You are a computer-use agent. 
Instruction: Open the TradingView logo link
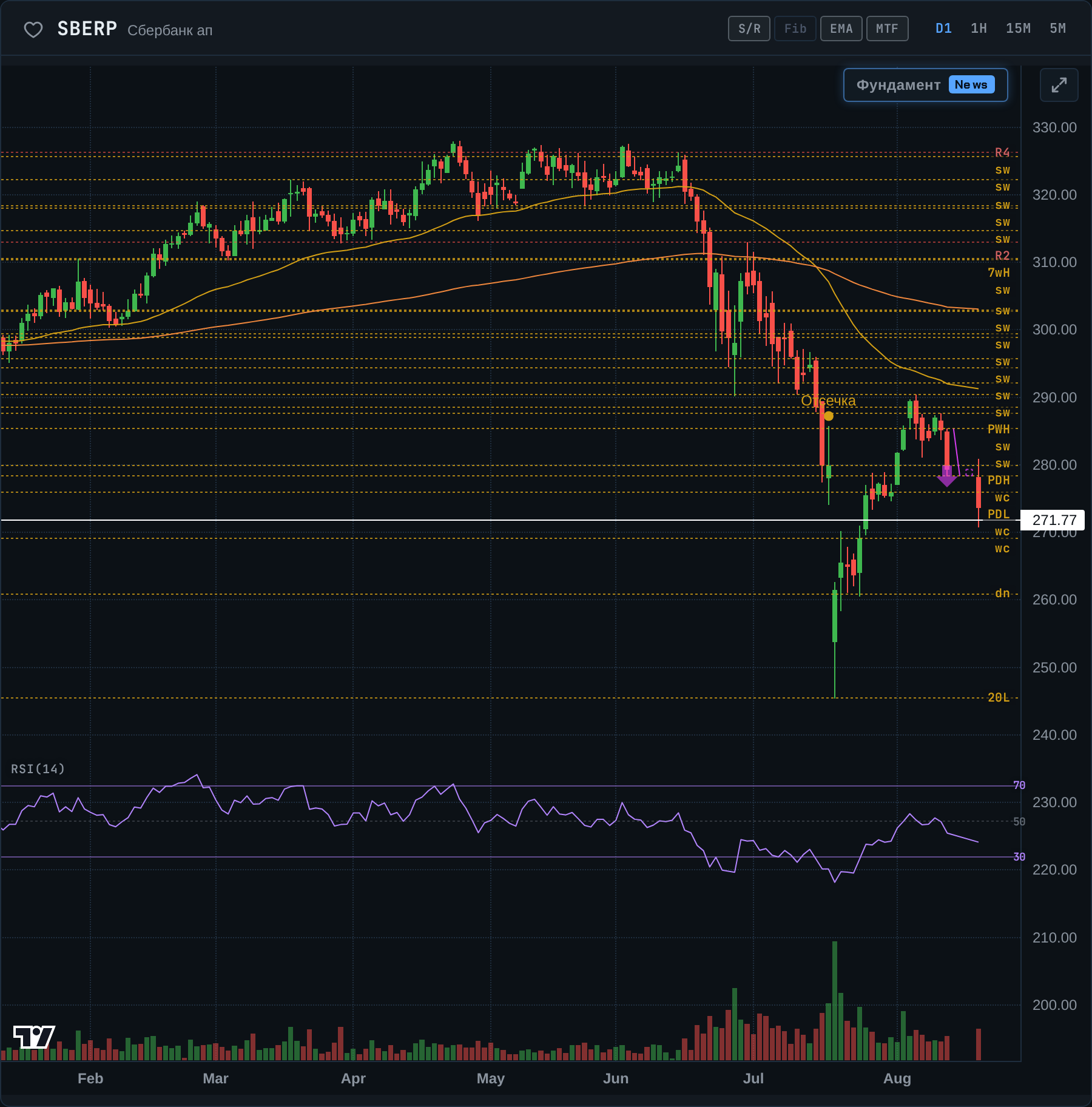click(34, 1037)
